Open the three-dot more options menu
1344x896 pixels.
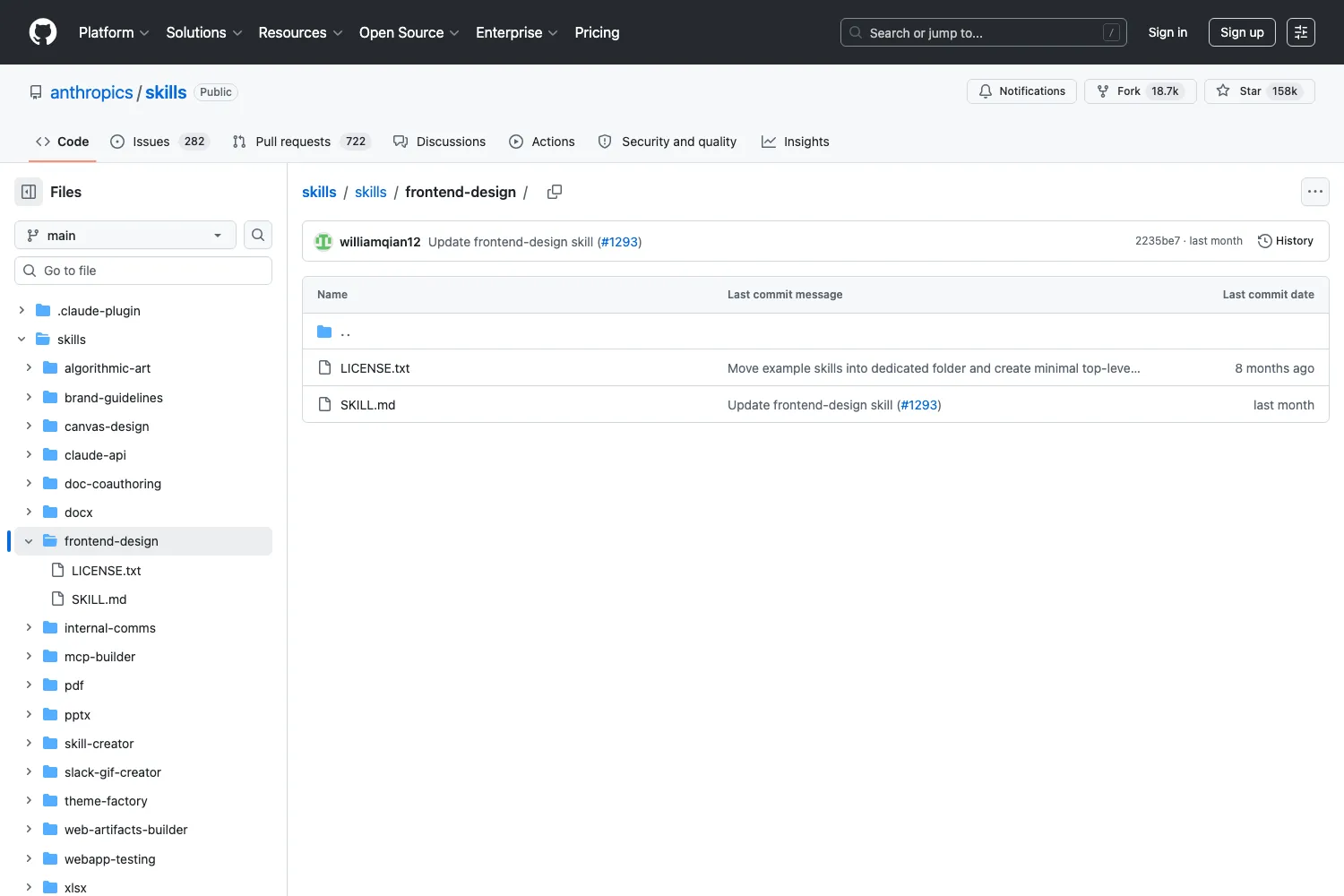coord(1314,192)
